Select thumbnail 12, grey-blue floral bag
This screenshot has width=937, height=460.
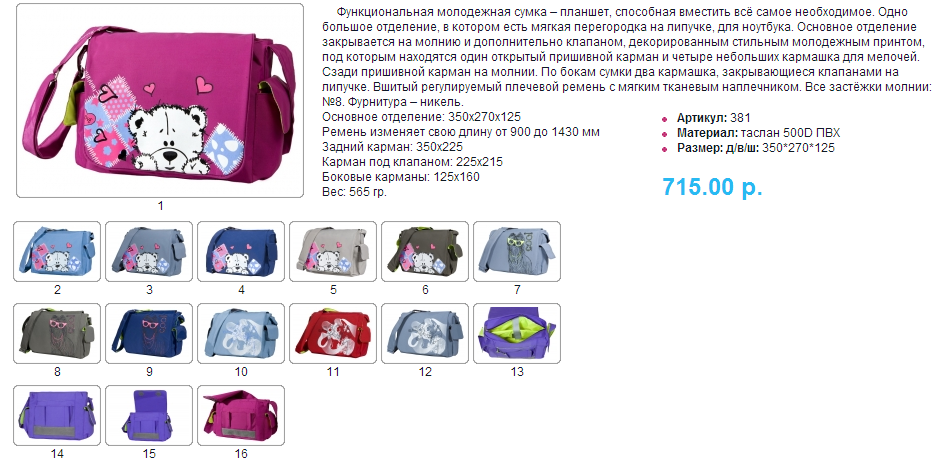425,333
